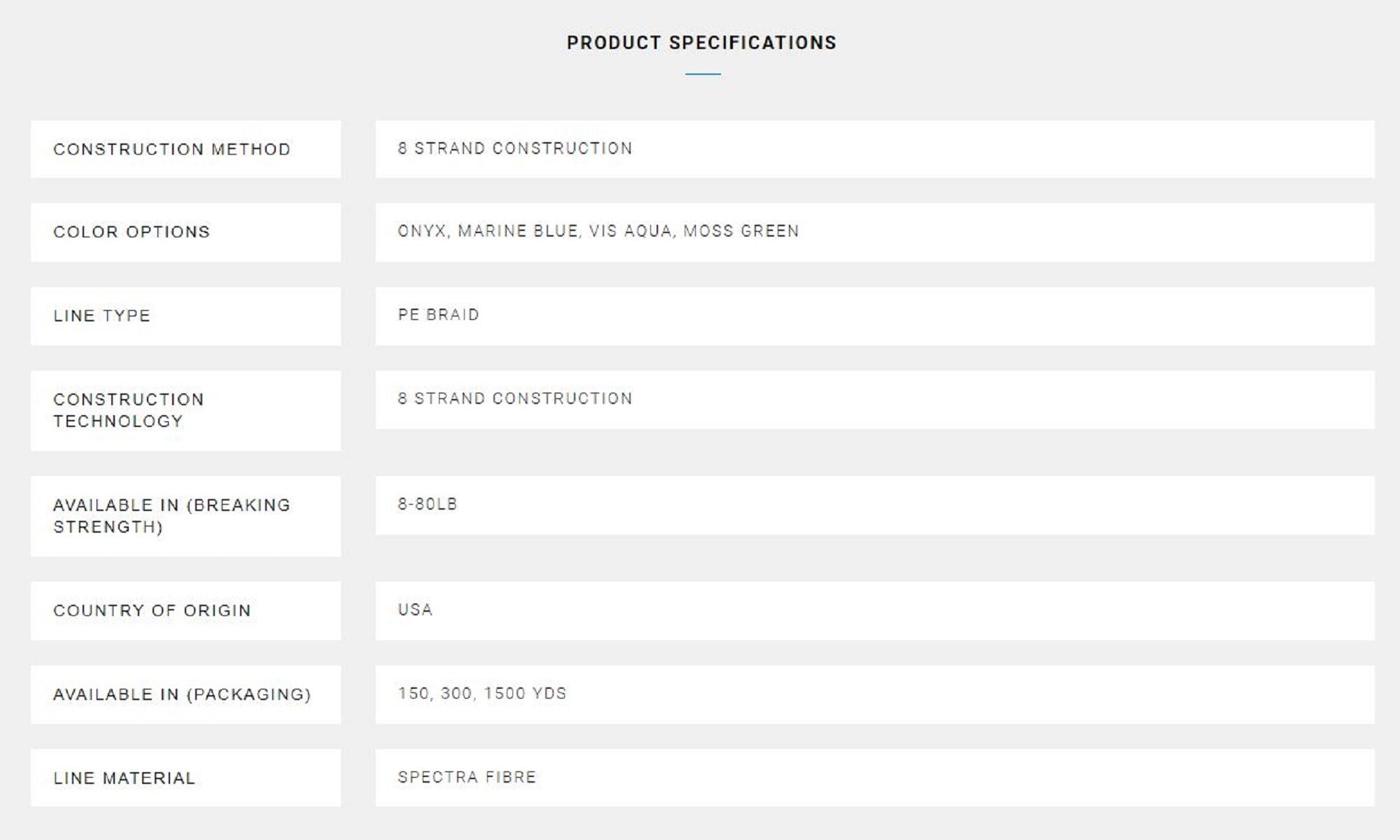The width and height of the screenshot is (1400, 840).
Task: Click the PE Braid value
Action: (439, 315)
